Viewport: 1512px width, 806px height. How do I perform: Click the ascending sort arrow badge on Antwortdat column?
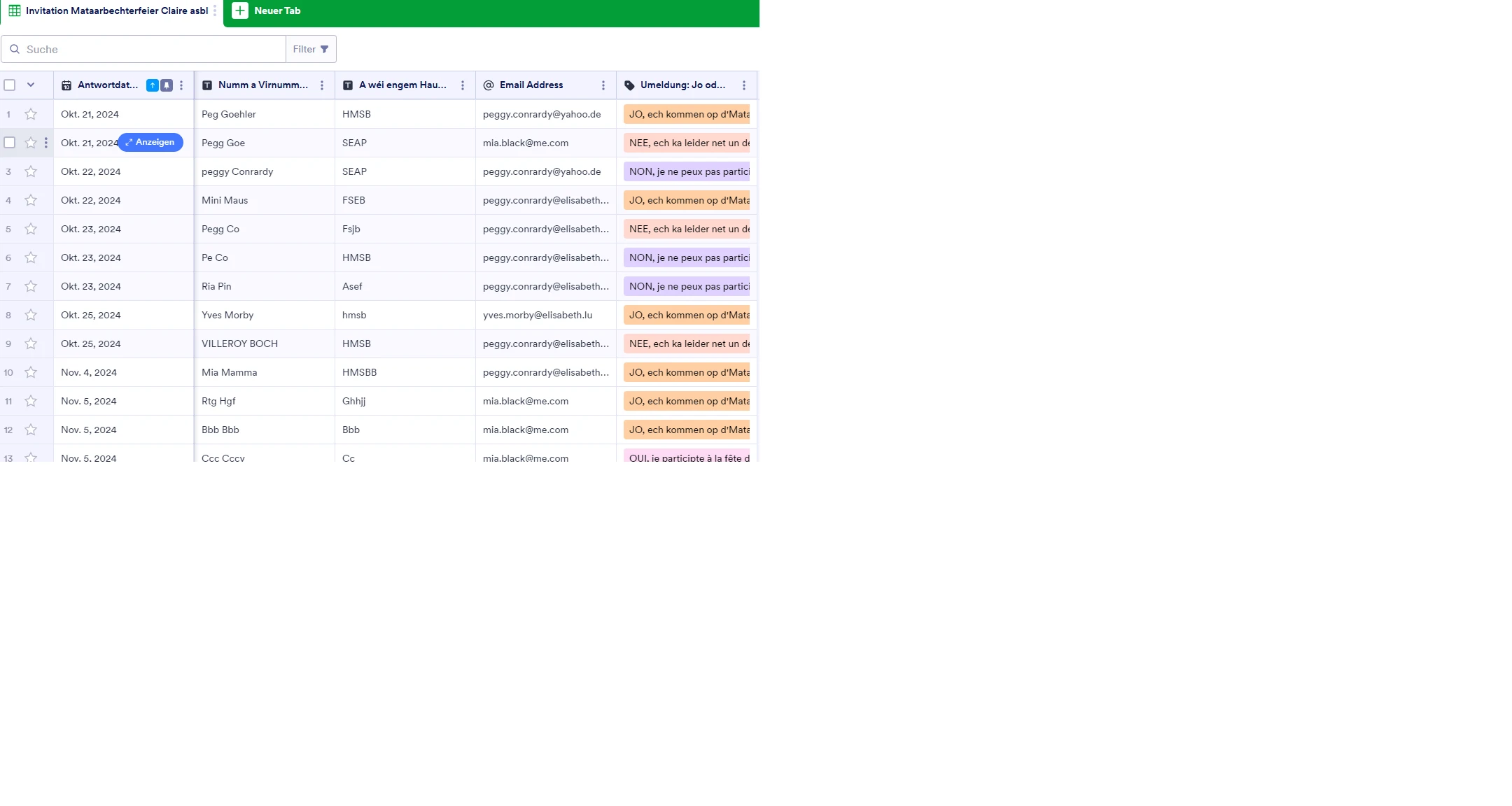(x=152, y=85)
